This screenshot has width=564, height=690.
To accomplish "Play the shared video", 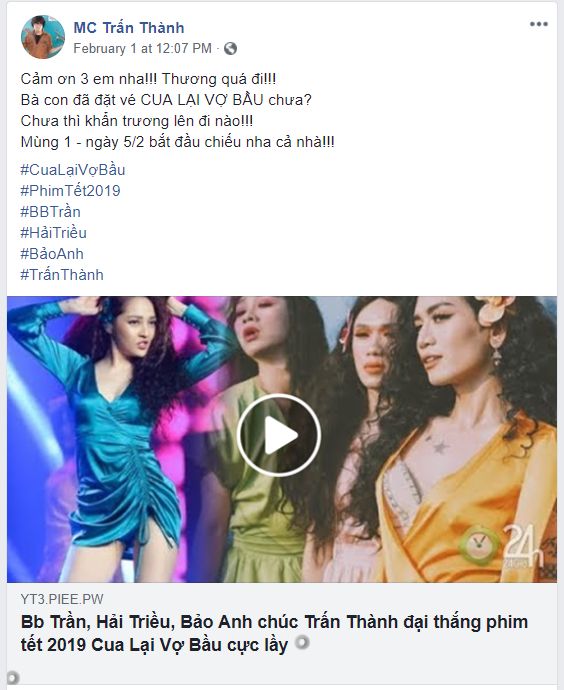I will click(x=279, y=435).
